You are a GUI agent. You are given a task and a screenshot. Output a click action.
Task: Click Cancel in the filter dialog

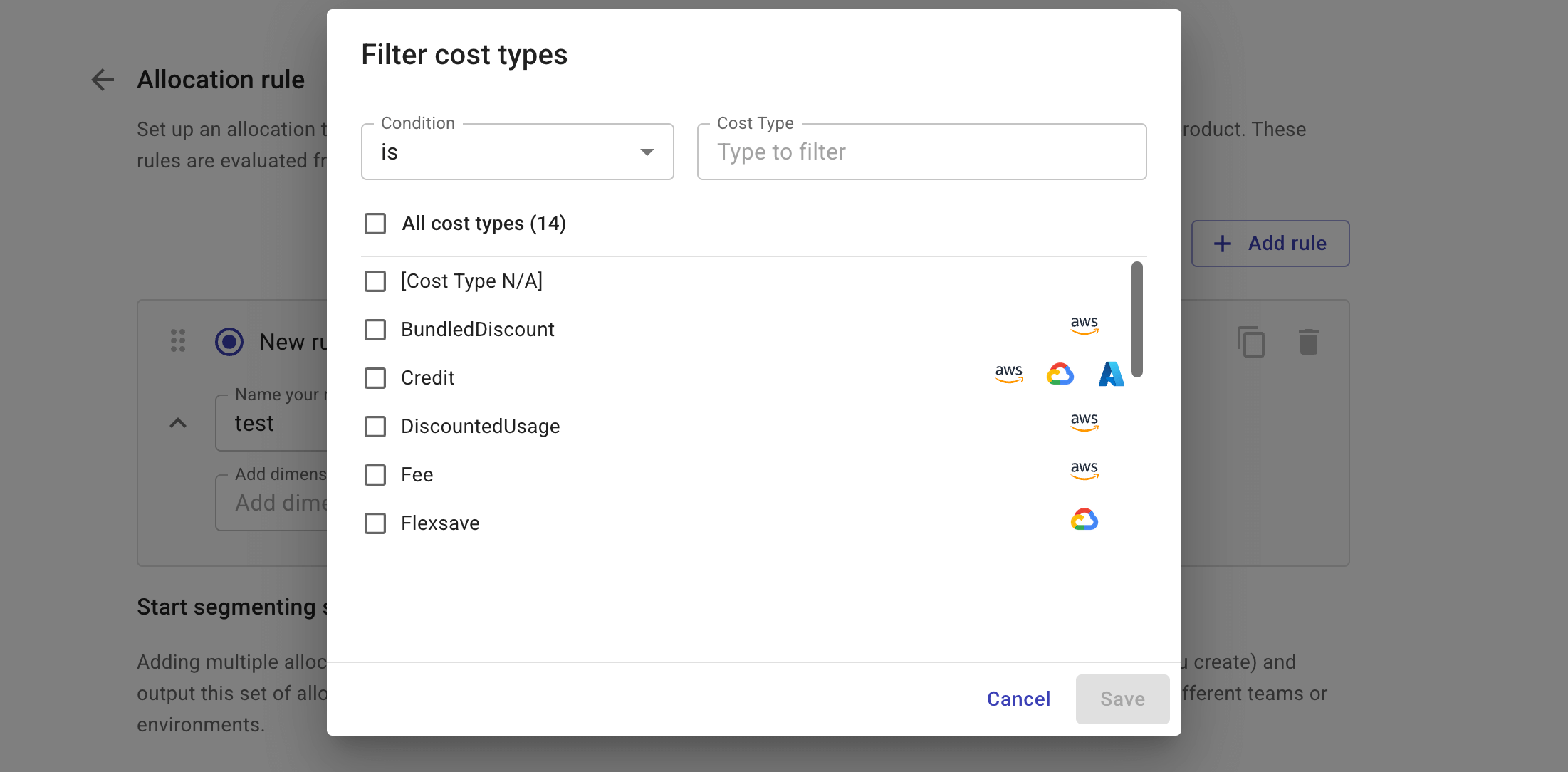(x=1018, y=699)
